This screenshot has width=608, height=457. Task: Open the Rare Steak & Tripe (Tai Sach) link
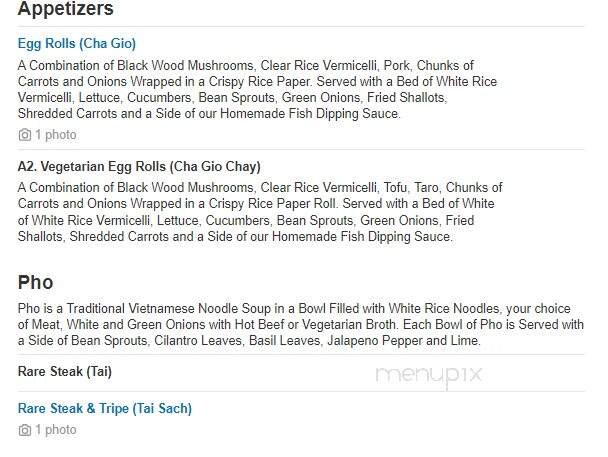click(x=105, y=408)
